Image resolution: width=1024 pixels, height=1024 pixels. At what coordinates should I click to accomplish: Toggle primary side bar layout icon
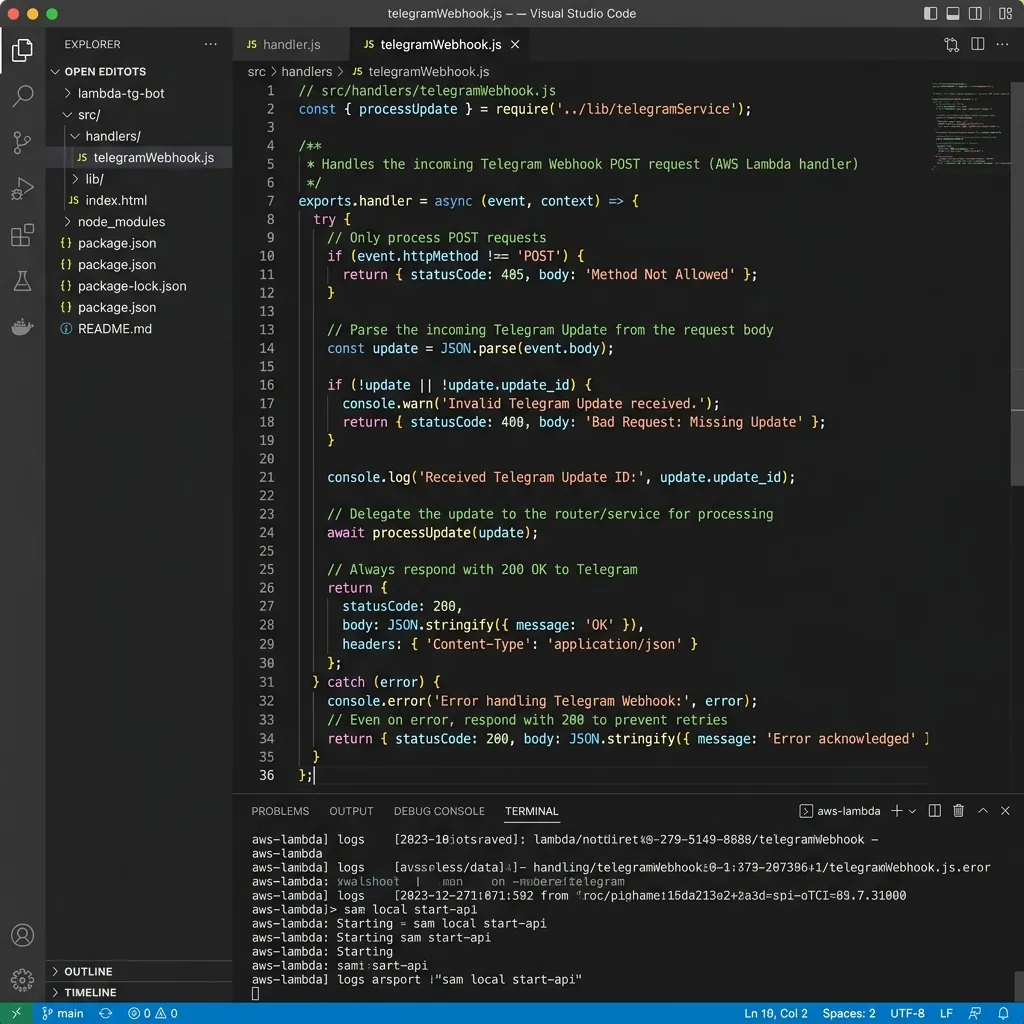(x=931, y=14)
